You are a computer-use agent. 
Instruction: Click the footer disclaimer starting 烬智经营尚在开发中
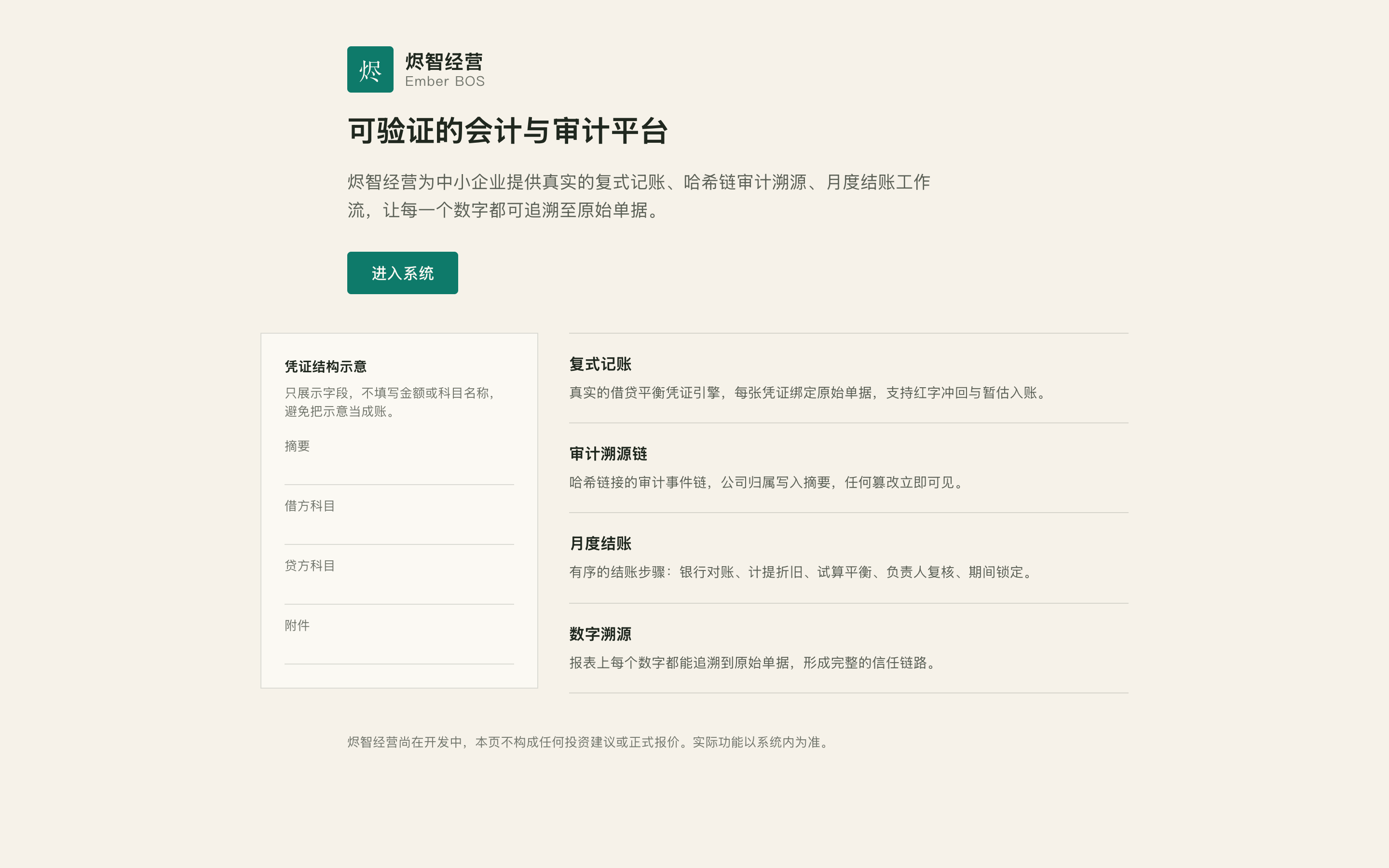click(x=589, y=742)
